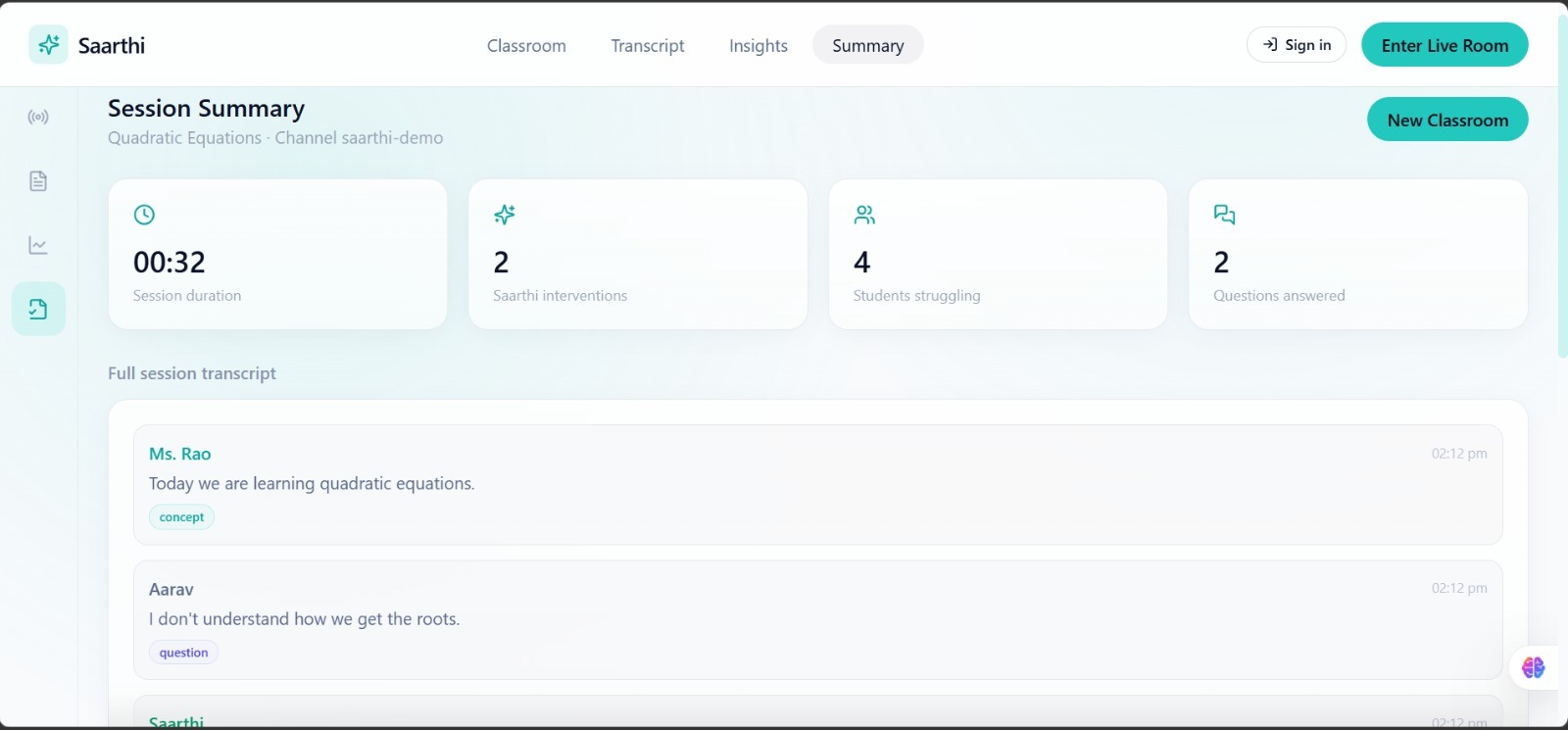Open the insights chart sidebar icon
1568x730 pixels.
point(38,246)
